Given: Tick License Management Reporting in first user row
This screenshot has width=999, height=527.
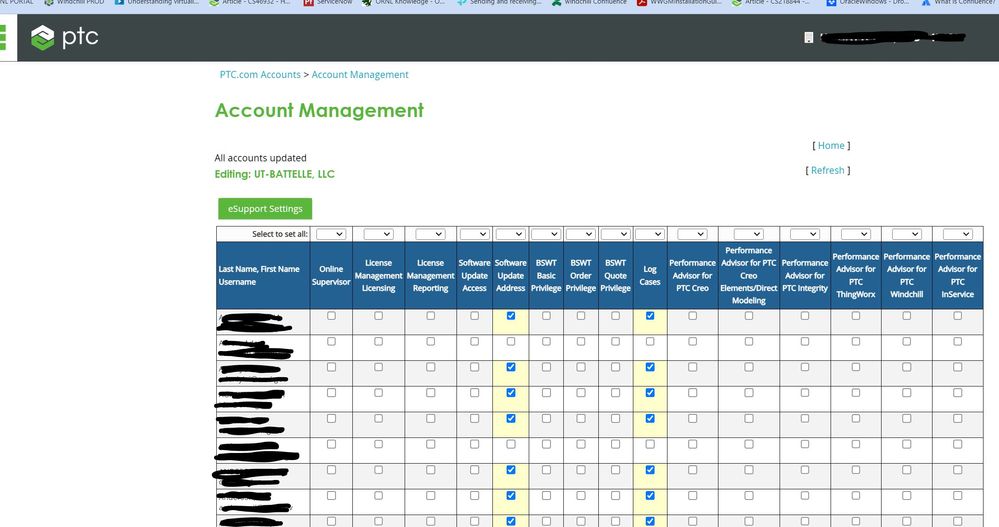Looking at the screenshot, I should pos(431,315).
